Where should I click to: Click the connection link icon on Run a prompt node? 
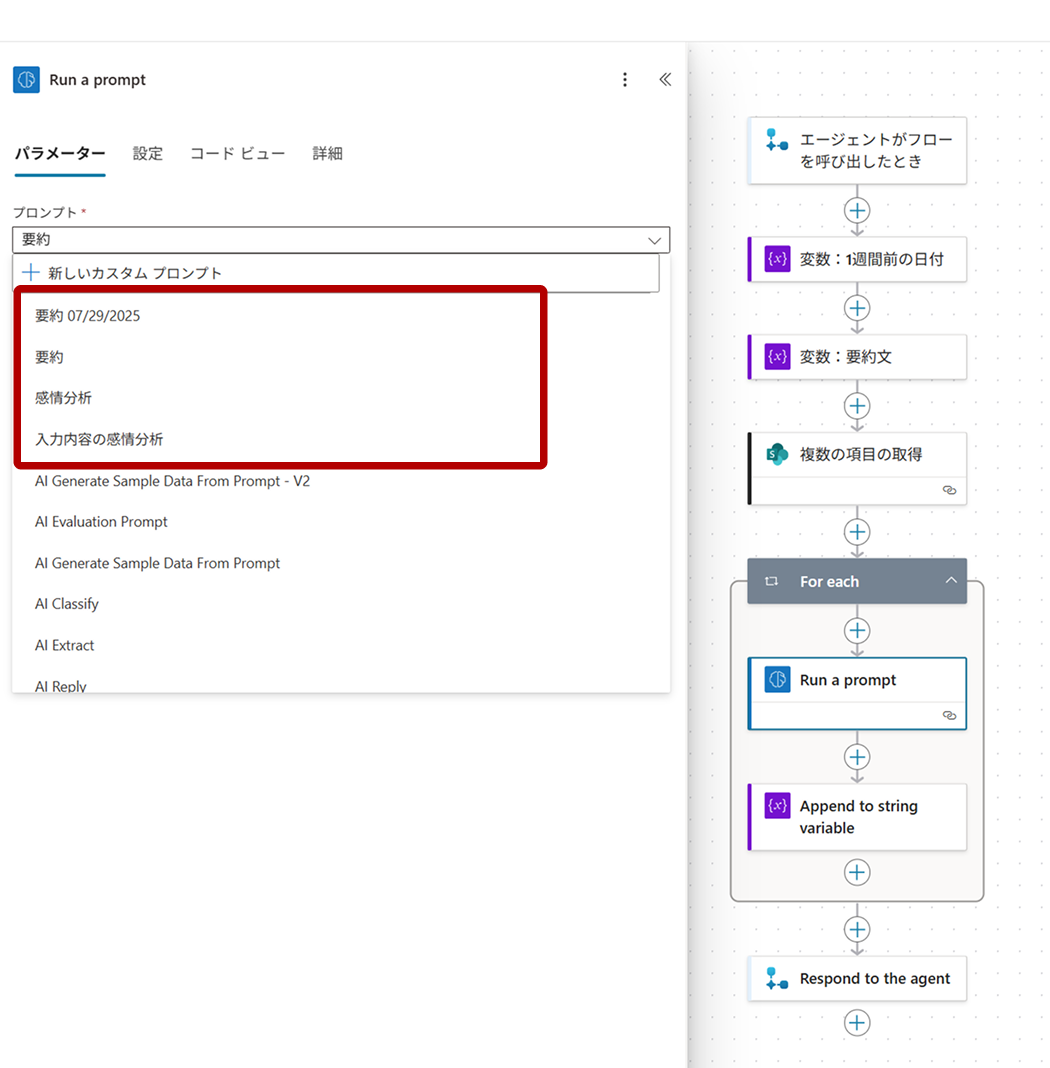coord(949,716)
